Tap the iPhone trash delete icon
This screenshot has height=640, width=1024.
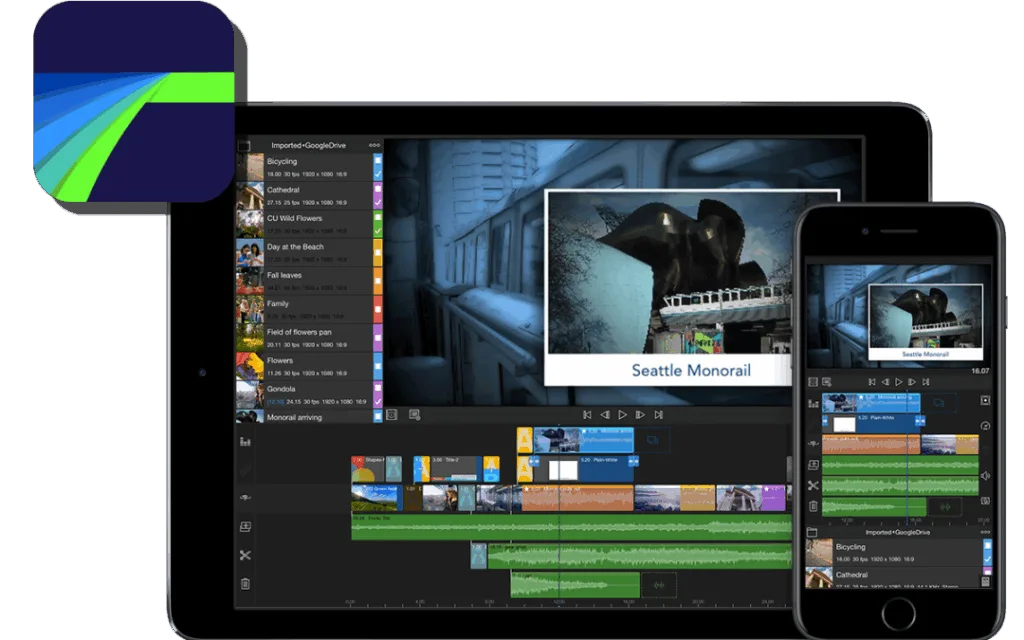pyautogui.click(x=813, y=505)
